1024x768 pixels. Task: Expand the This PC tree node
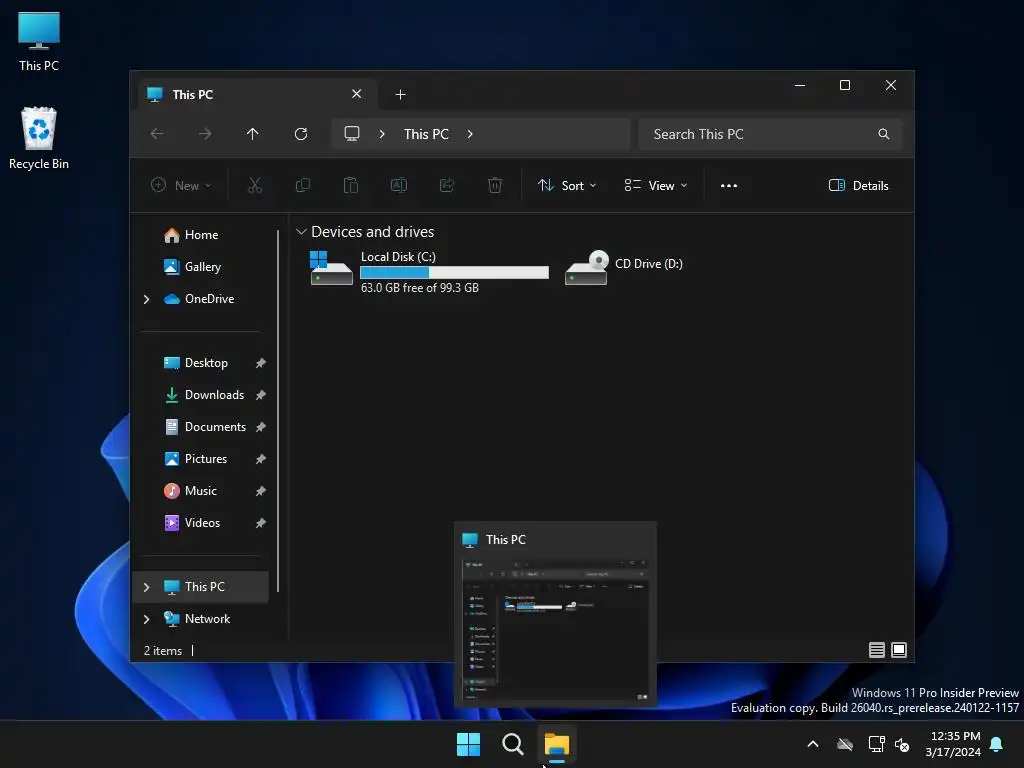pos(146,587)
